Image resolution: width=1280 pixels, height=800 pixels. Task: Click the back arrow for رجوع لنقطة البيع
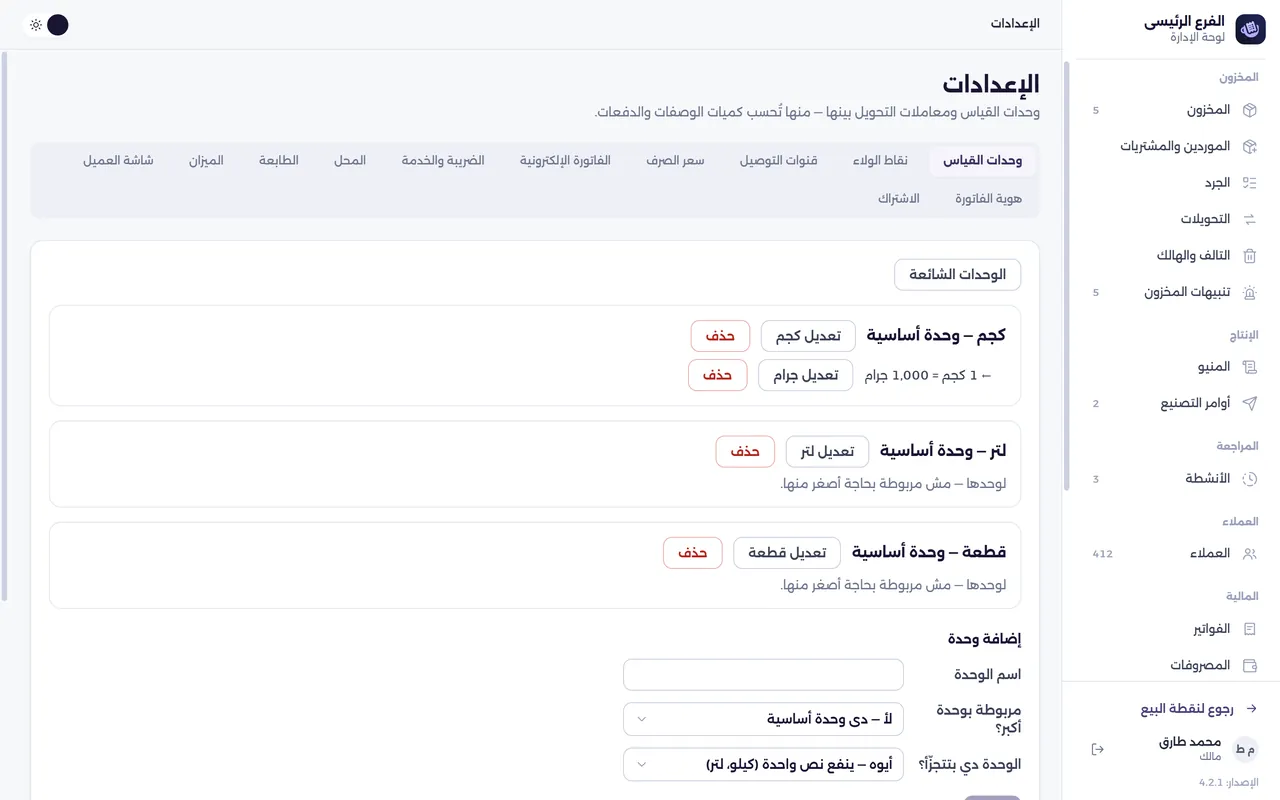tap(1251, 709)
